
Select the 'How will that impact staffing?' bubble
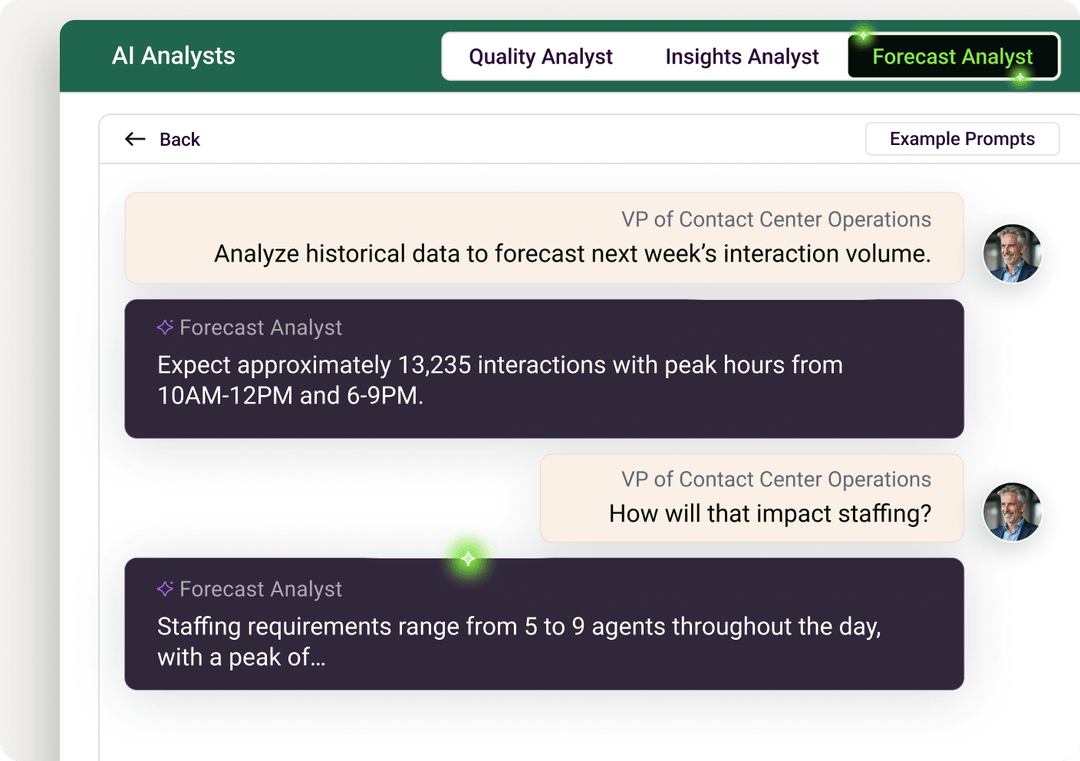751,497
